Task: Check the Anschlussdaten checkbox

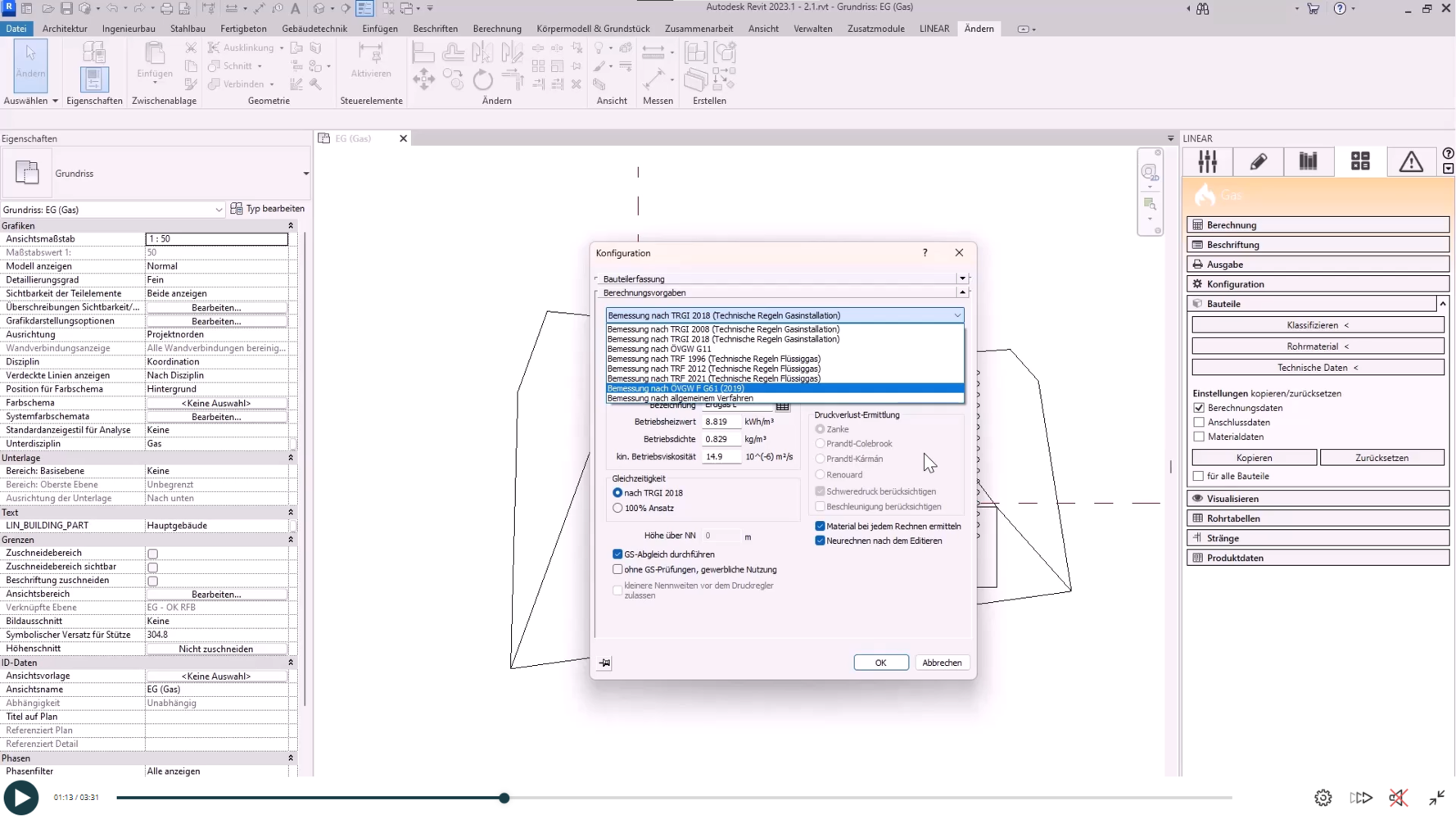Action: pyautogui.click(x=1199, y=423)
